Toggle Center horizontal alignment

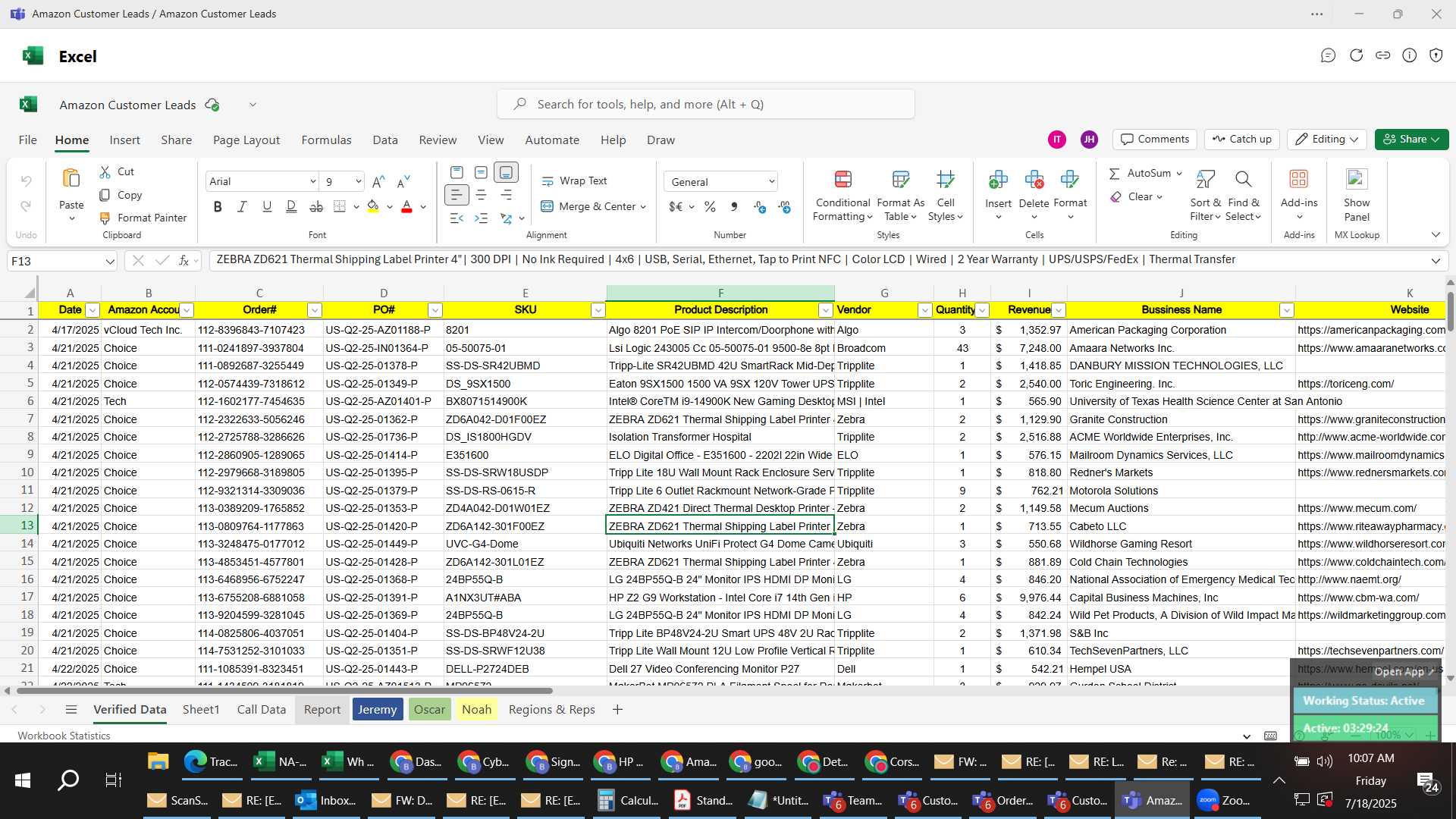481,196
